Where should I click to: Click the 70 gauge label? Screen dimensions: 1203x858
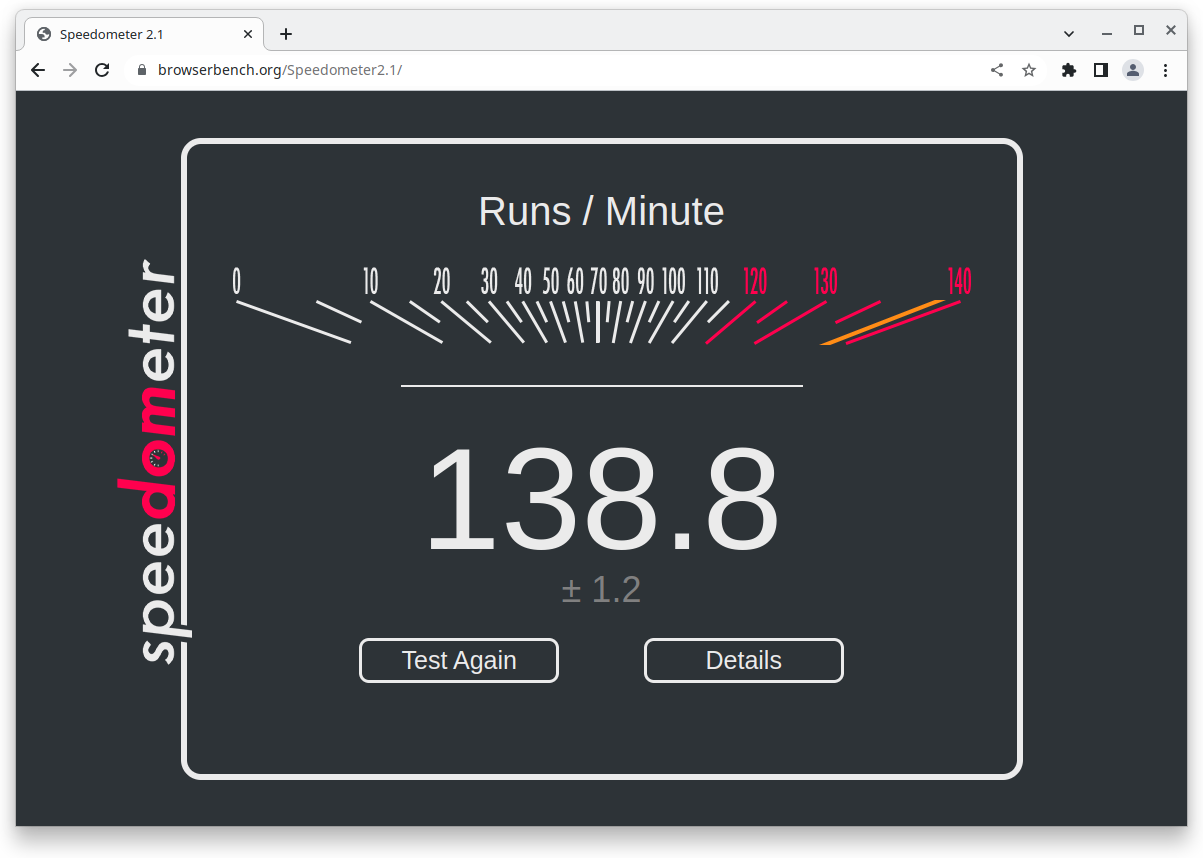pyautogui.click(x=598, y=282)
